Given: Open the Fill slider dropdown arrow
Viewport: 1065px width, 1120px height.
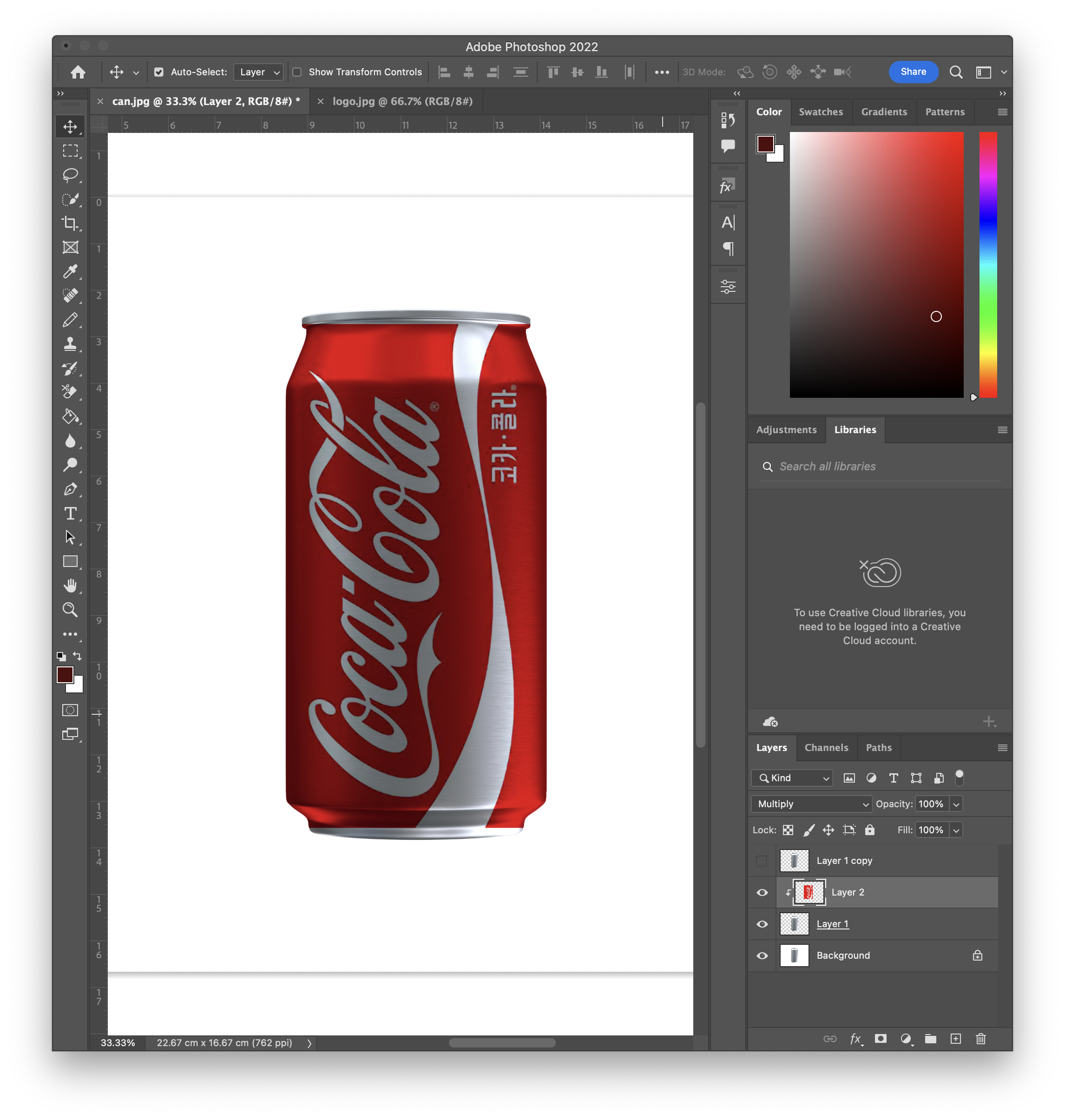Looking at the screenshot, I should 957,830.
